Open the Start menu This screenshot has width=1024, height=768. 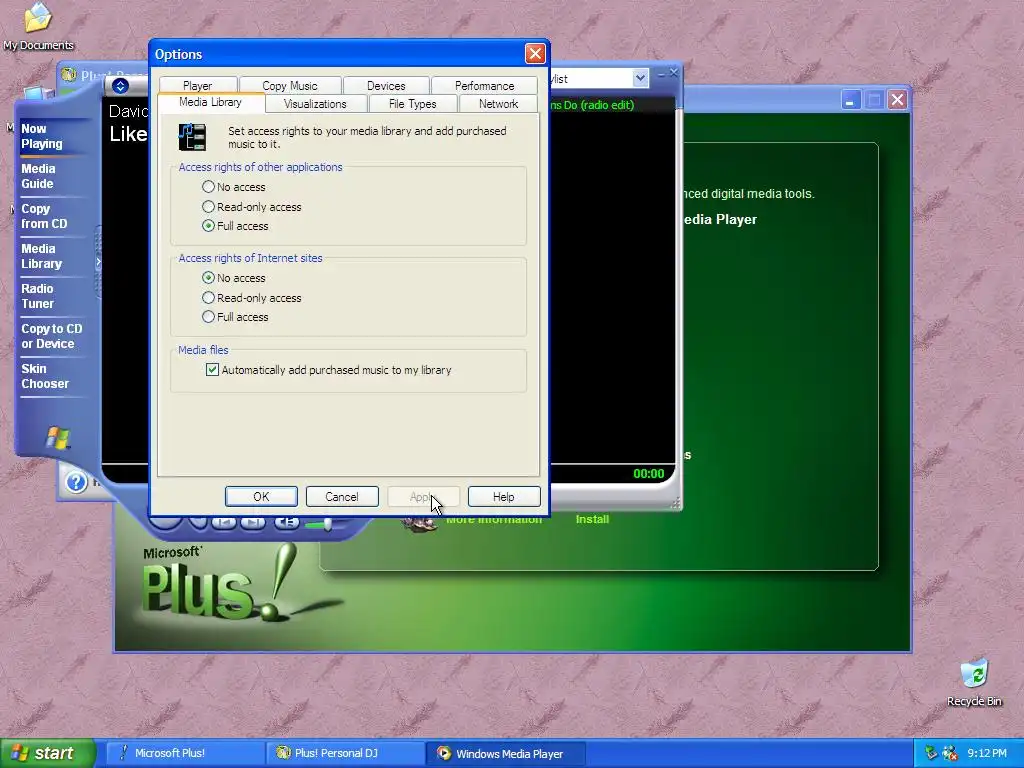[47, 753]
